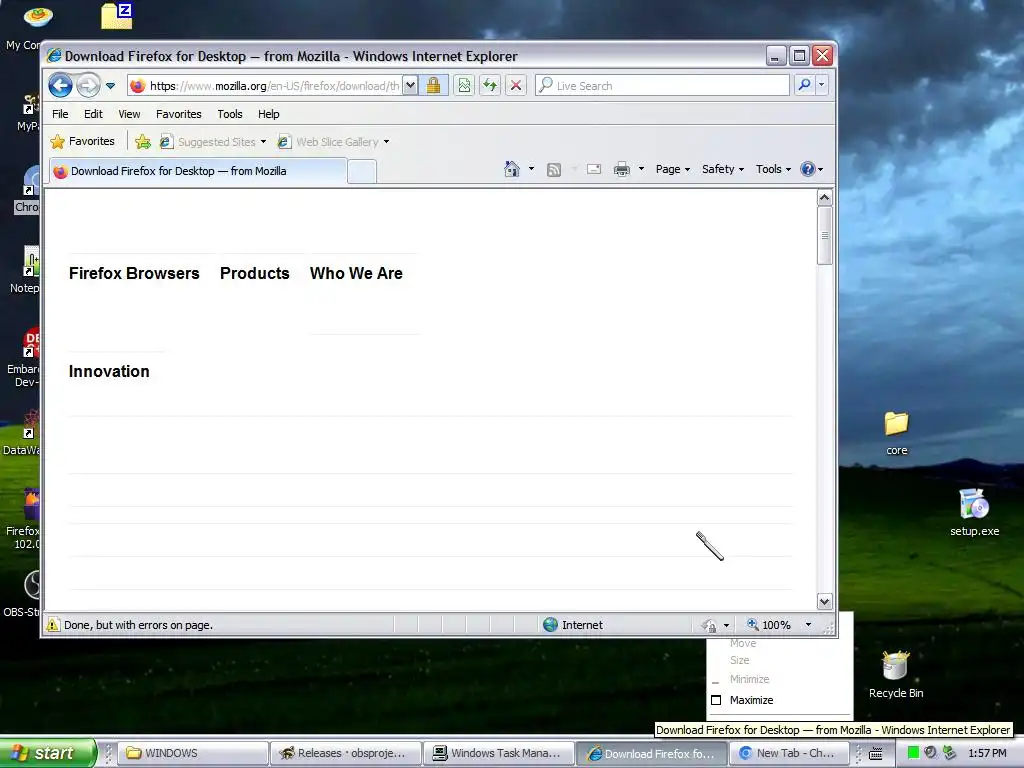Open search provider options dropdown

click(822, 85)
